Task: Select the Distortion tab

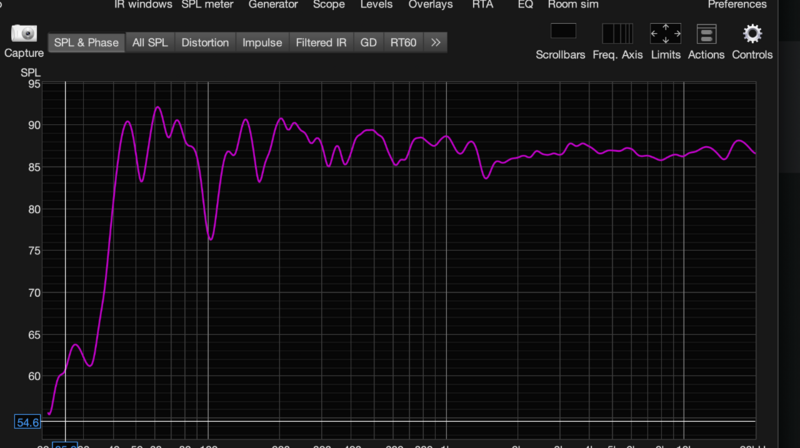Action: coord(205,43)
